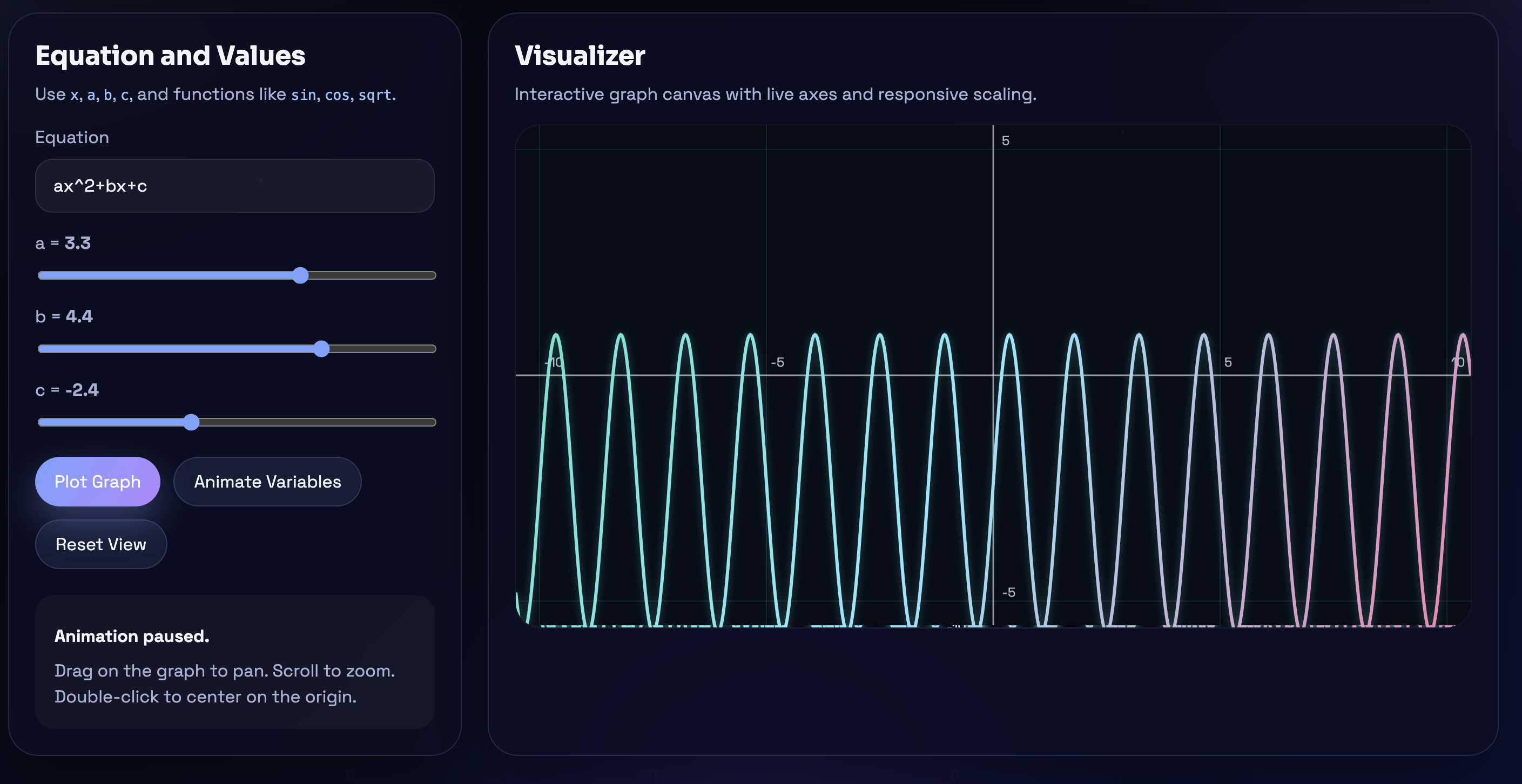
Task: Click the green wave peak near -10
Action: click(x=556, y=335)
